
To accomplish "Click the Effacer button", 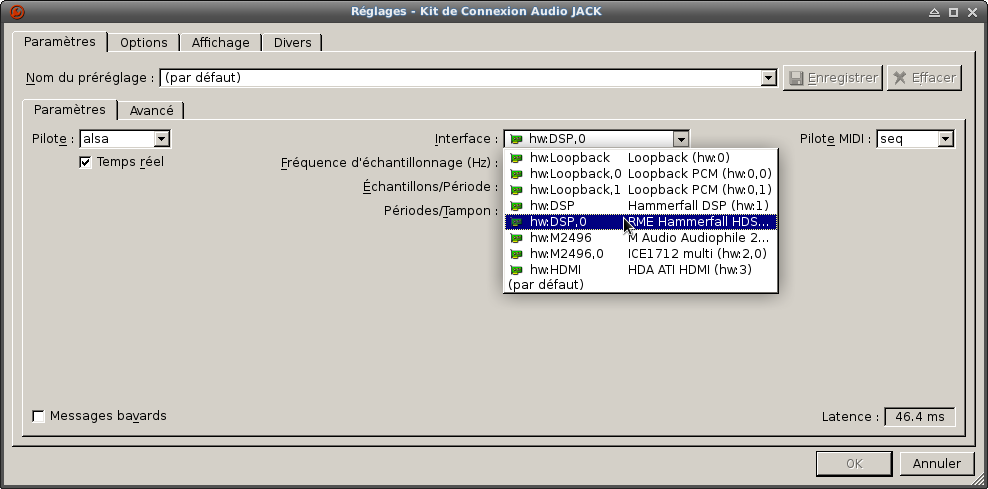I will pos(924,78).
